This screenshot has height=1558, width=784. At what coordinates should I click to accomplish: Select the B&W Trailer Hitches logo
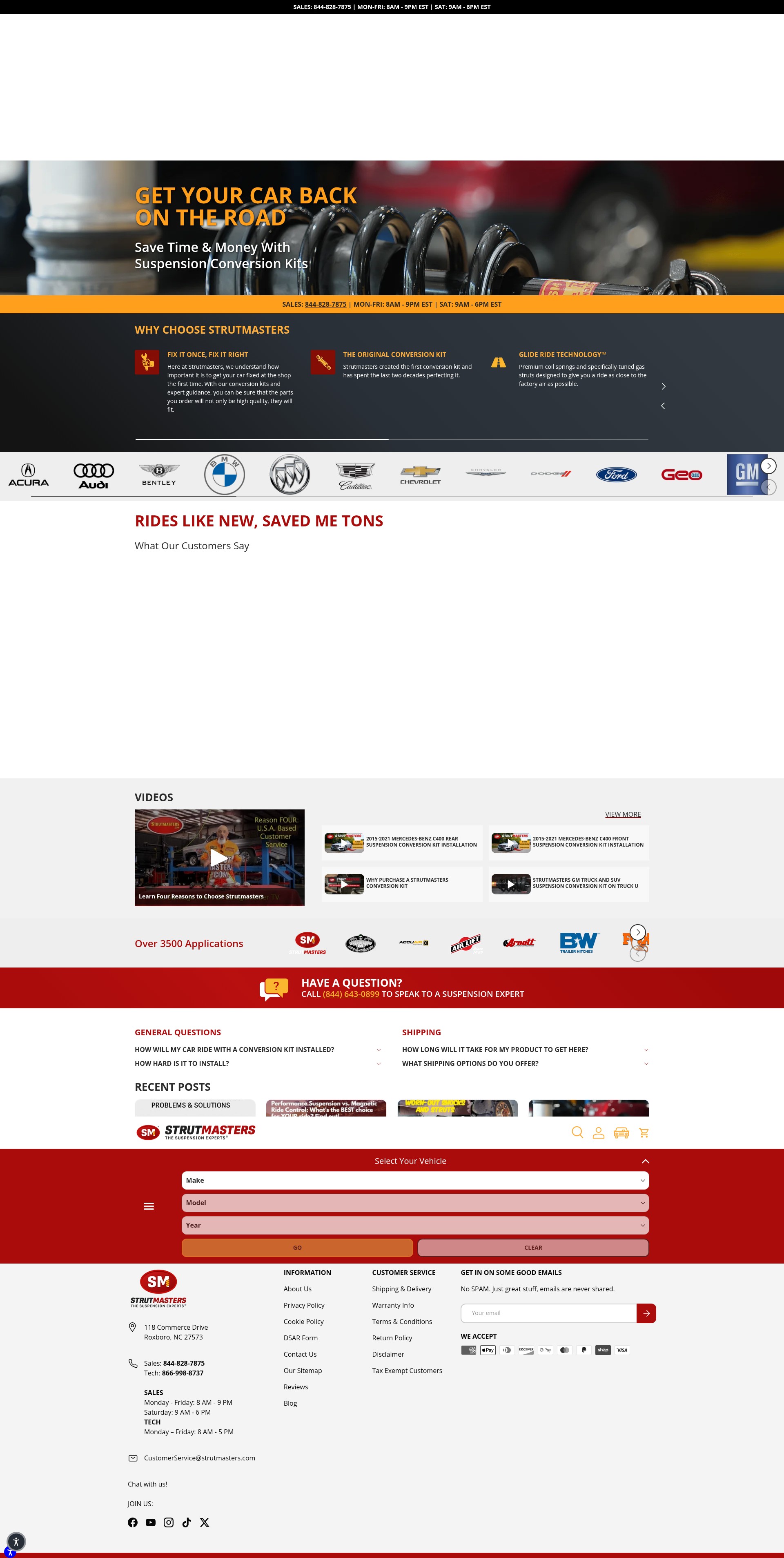579,942
